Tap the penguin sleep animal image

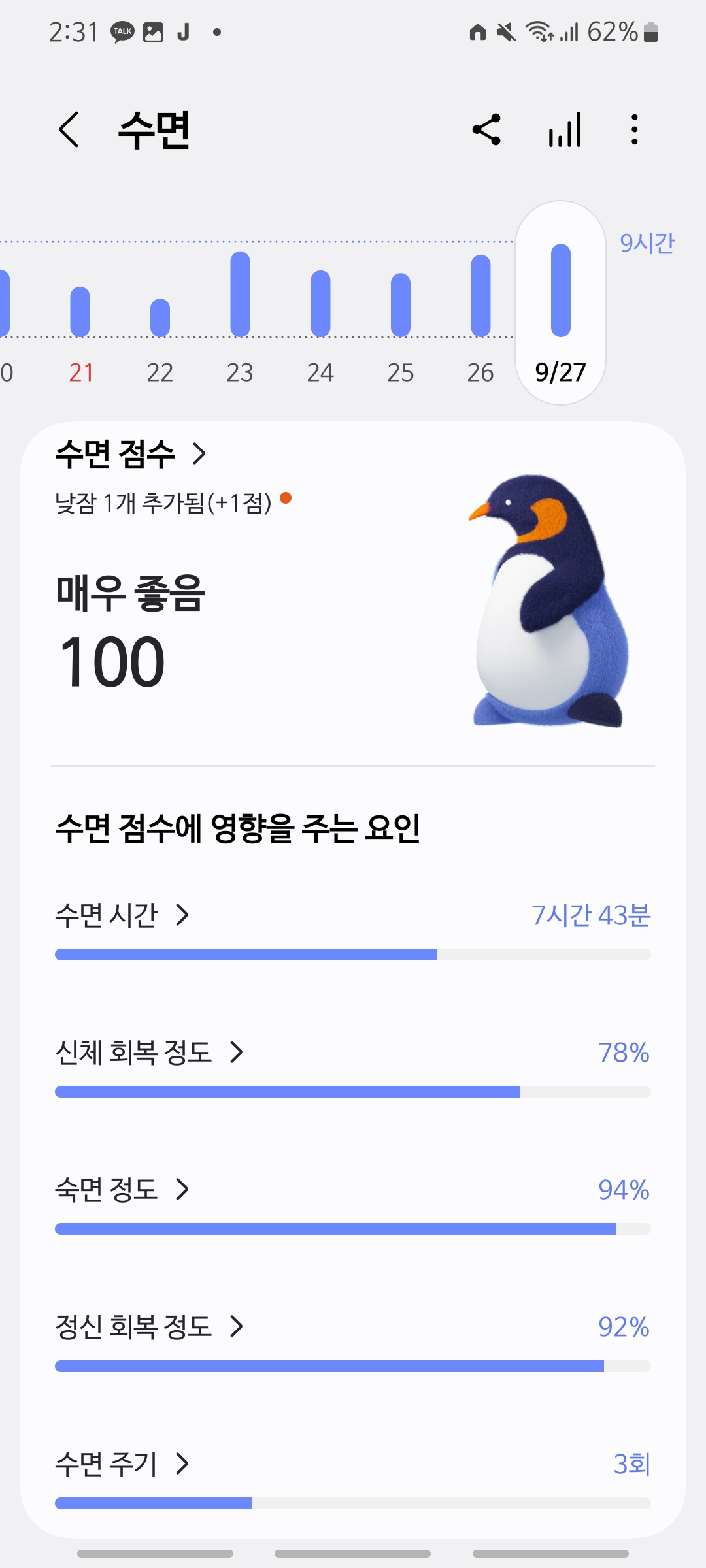(548, 601)
